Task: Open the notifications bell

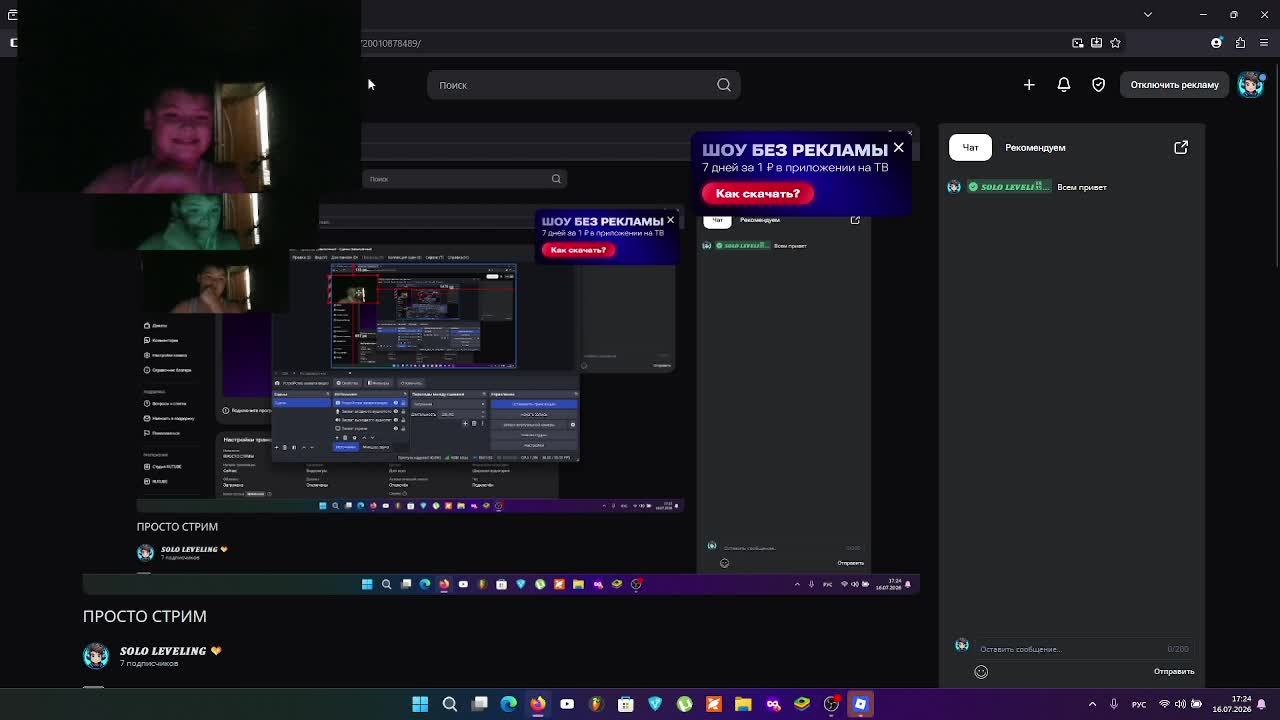Action: [x=1064, y=85]
